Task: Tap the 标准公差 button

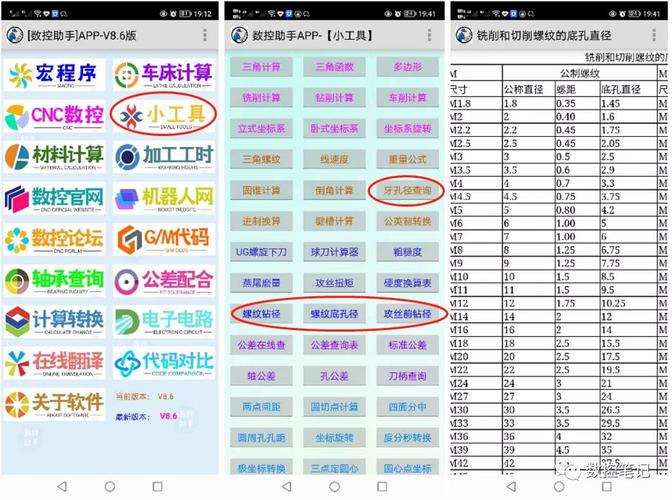Action: [408, 345]
